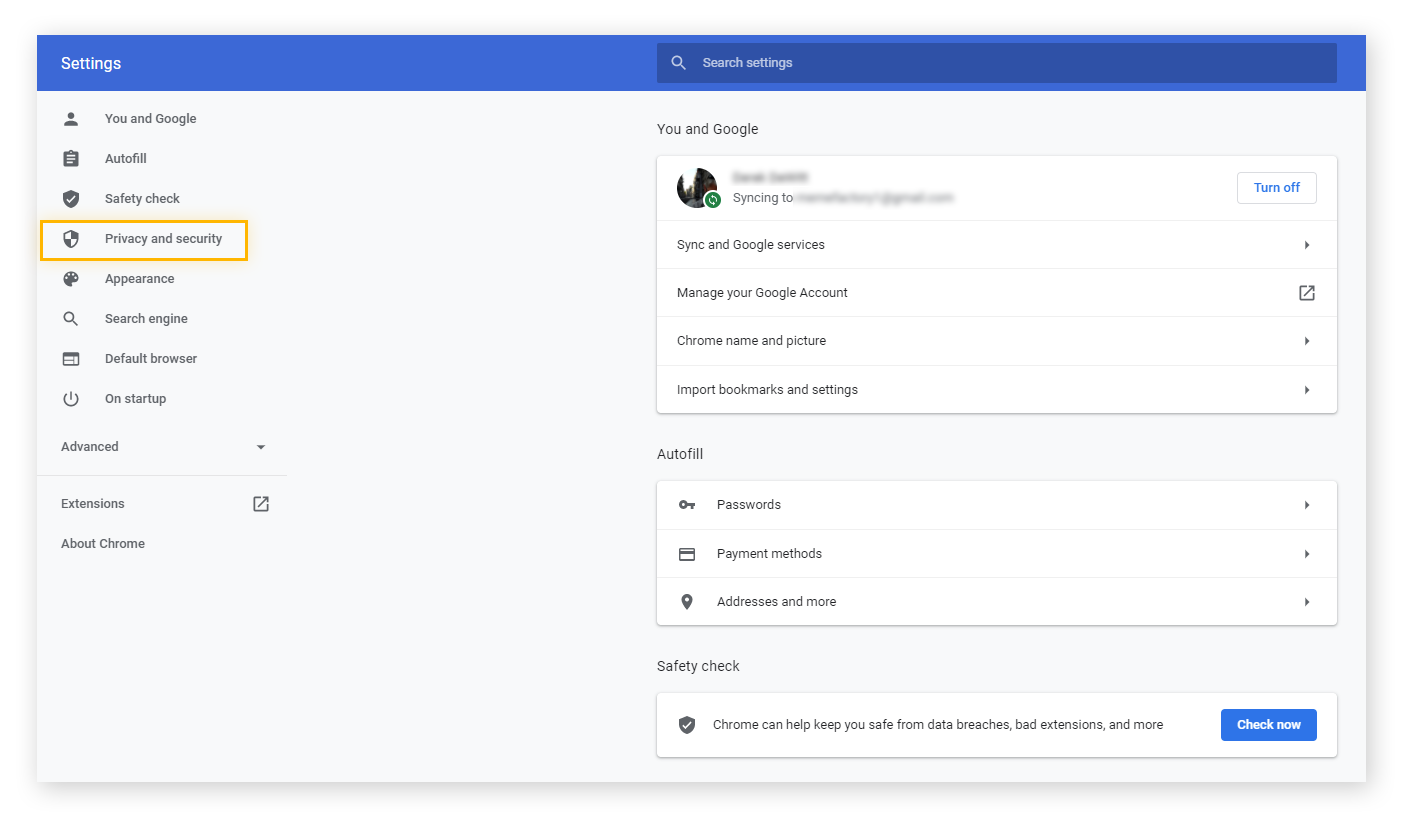Click the Autofill clipboard icon in sidebar
The width and height of the screenshot is (1414, 826).
coord(71,159)
